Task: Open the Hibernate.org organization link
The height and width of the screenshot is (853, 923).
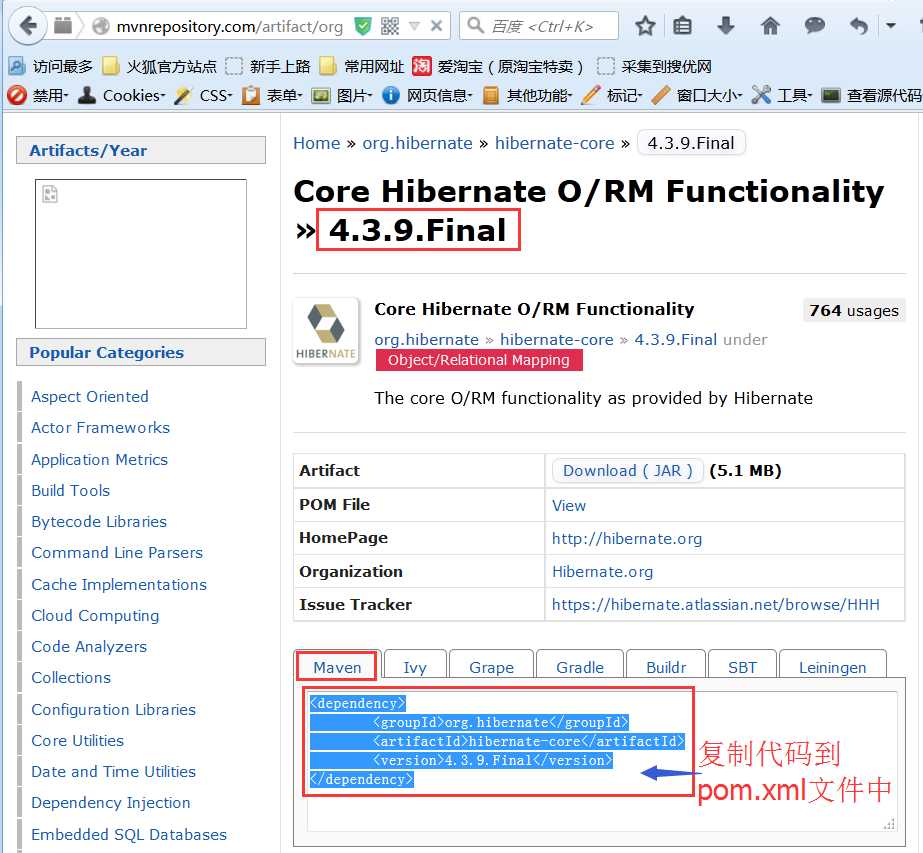Action: 602,571
